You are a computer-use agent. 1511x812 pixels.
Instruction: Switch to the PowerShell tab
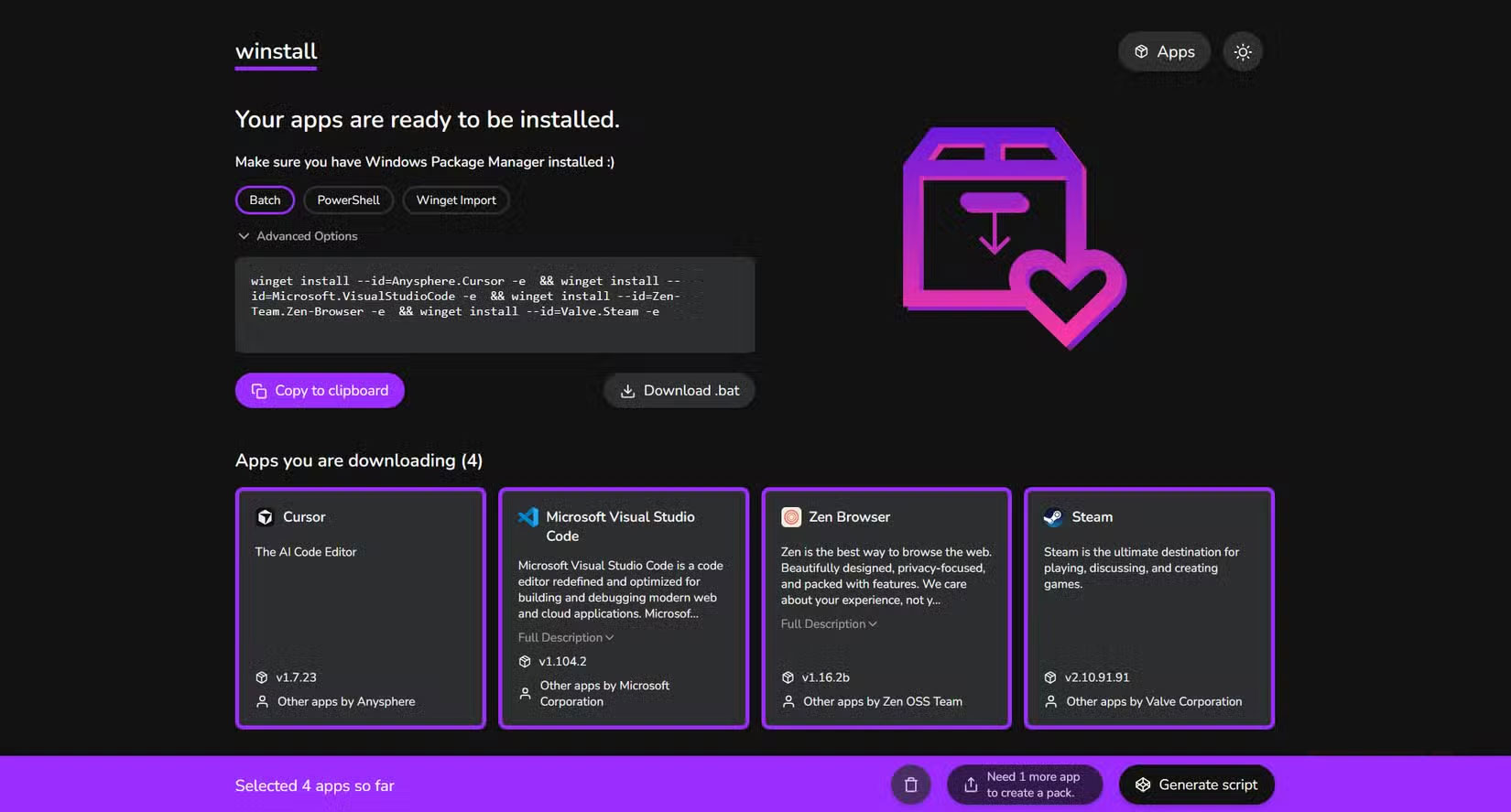[348, 200]
